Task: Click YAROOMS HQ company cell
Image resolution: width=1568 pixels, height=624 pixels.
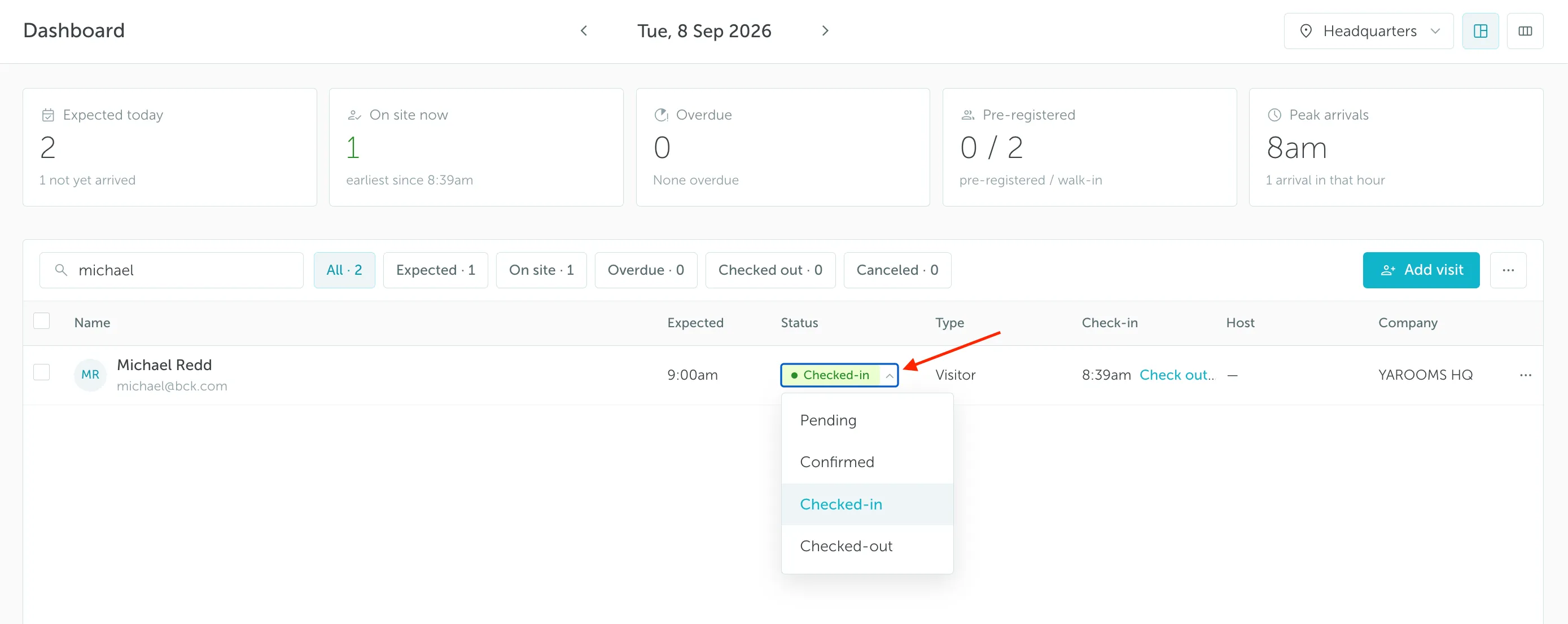Action: tap(1425, 375)
